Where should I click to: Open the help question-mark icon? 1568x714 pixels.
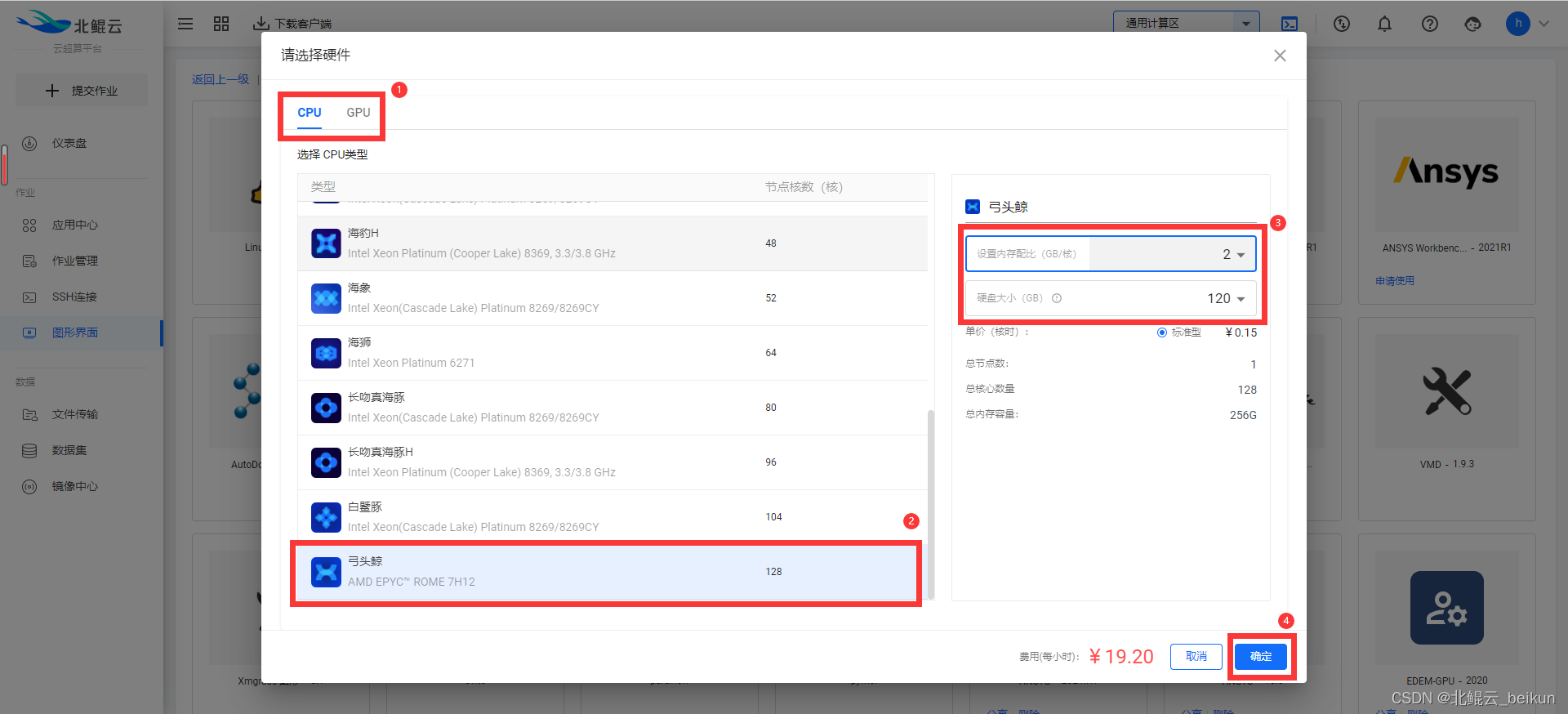point(1429,24)
